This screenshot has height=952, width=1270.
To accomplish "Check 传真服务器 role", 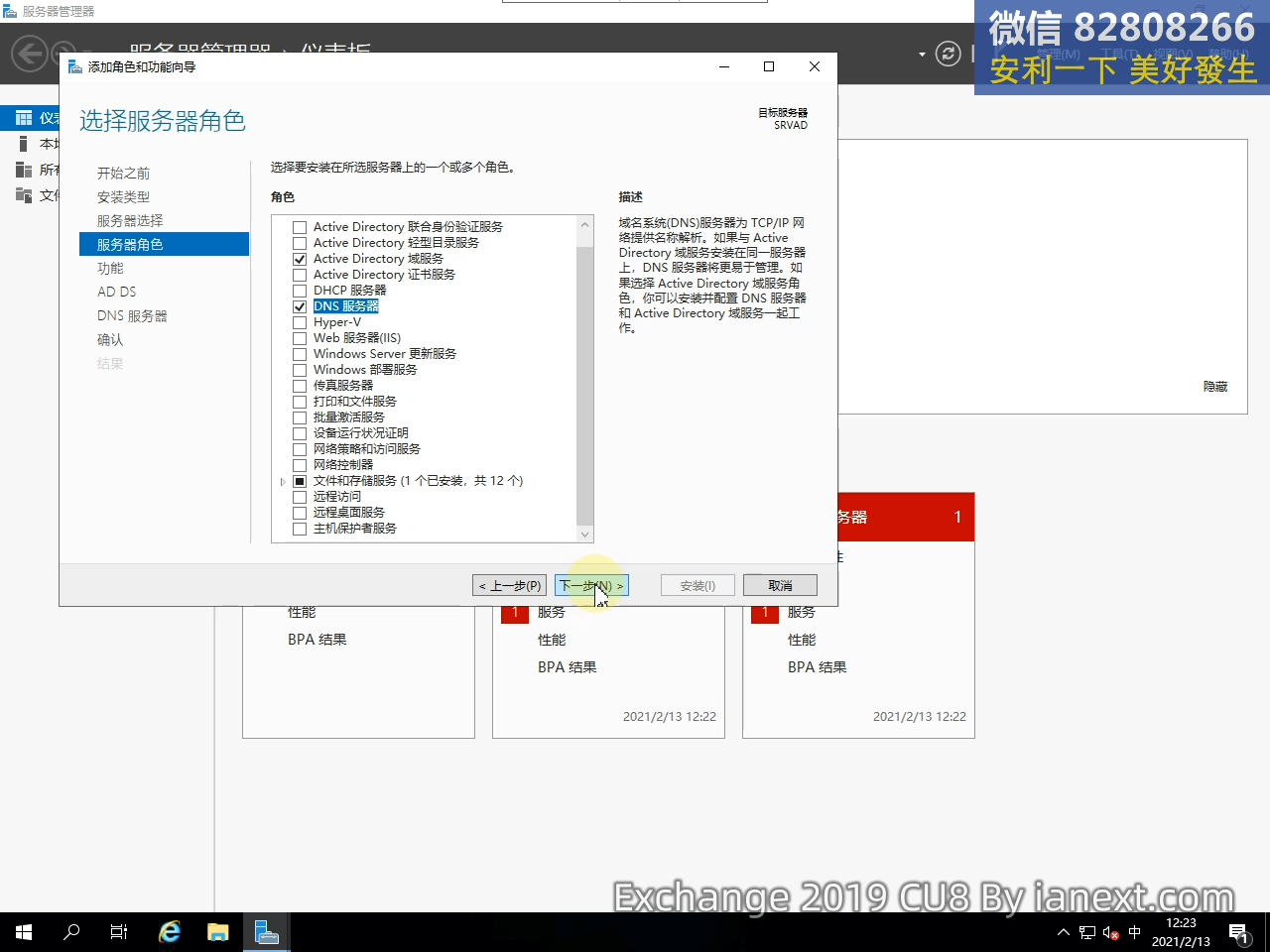I will [x=300, y=386].
